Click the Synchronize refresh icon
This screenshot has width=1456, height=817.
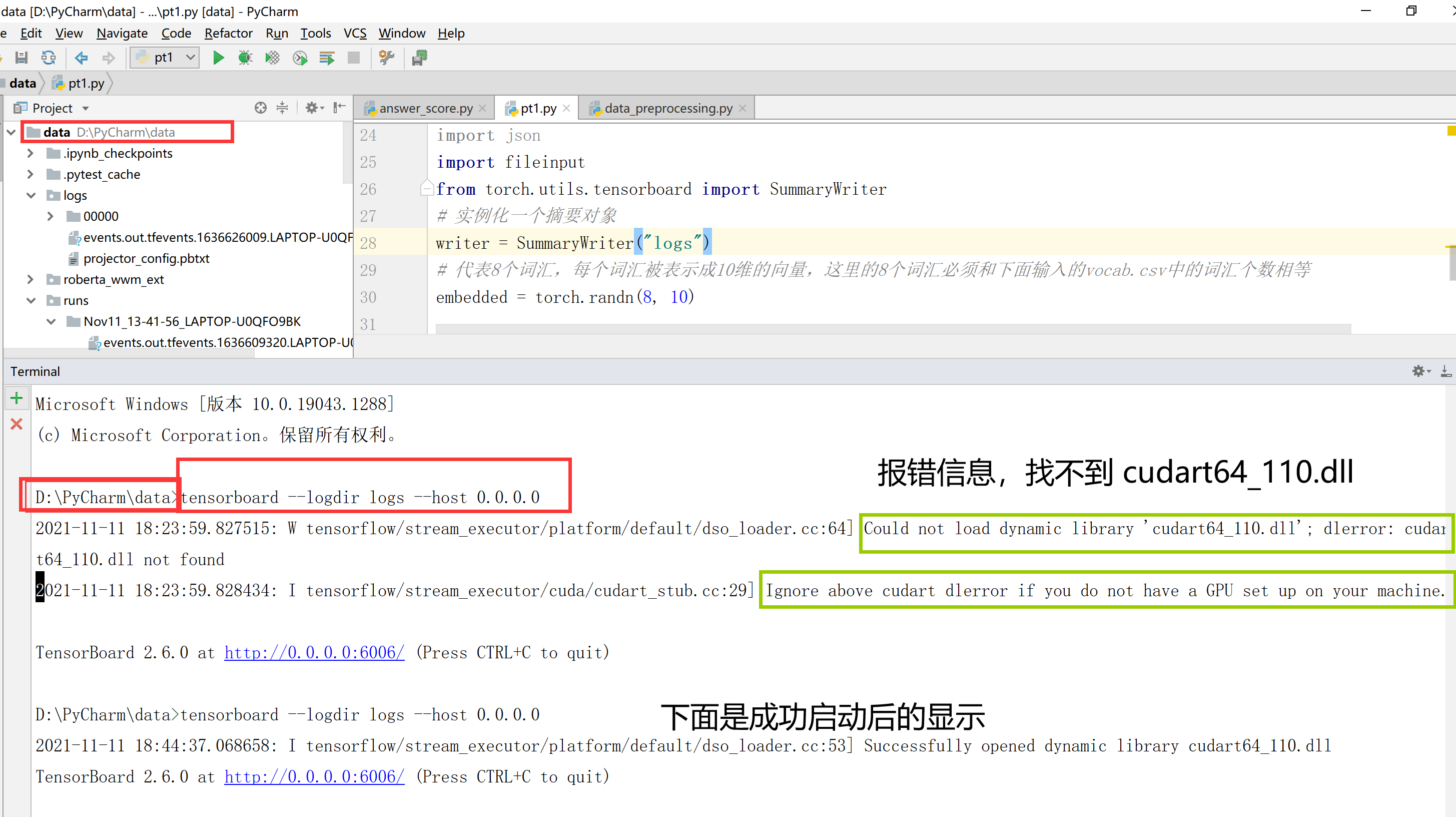click(49, 58)
